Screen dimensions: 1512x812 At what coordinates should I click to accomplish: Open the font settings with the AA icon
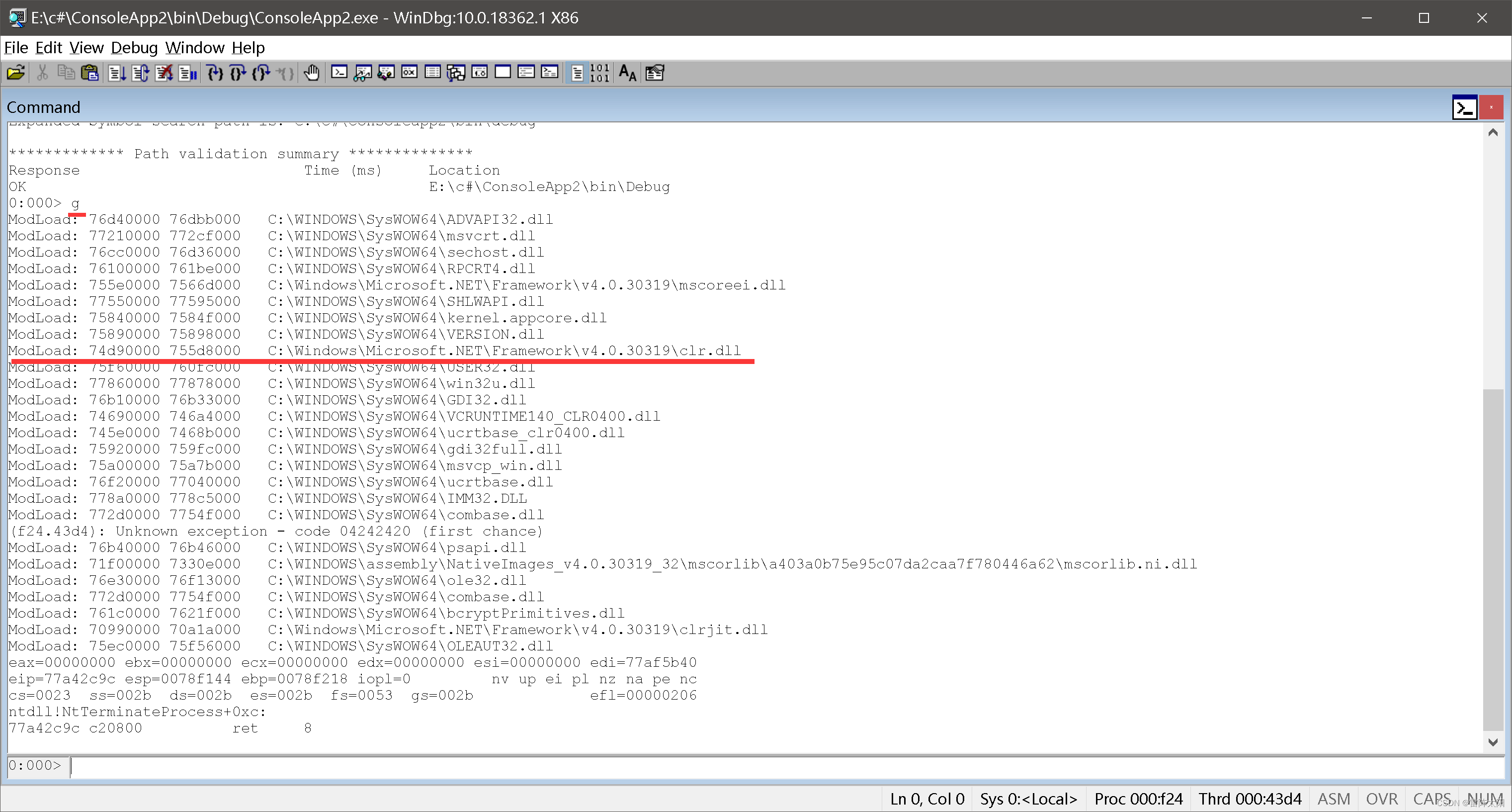coord(626,72)
